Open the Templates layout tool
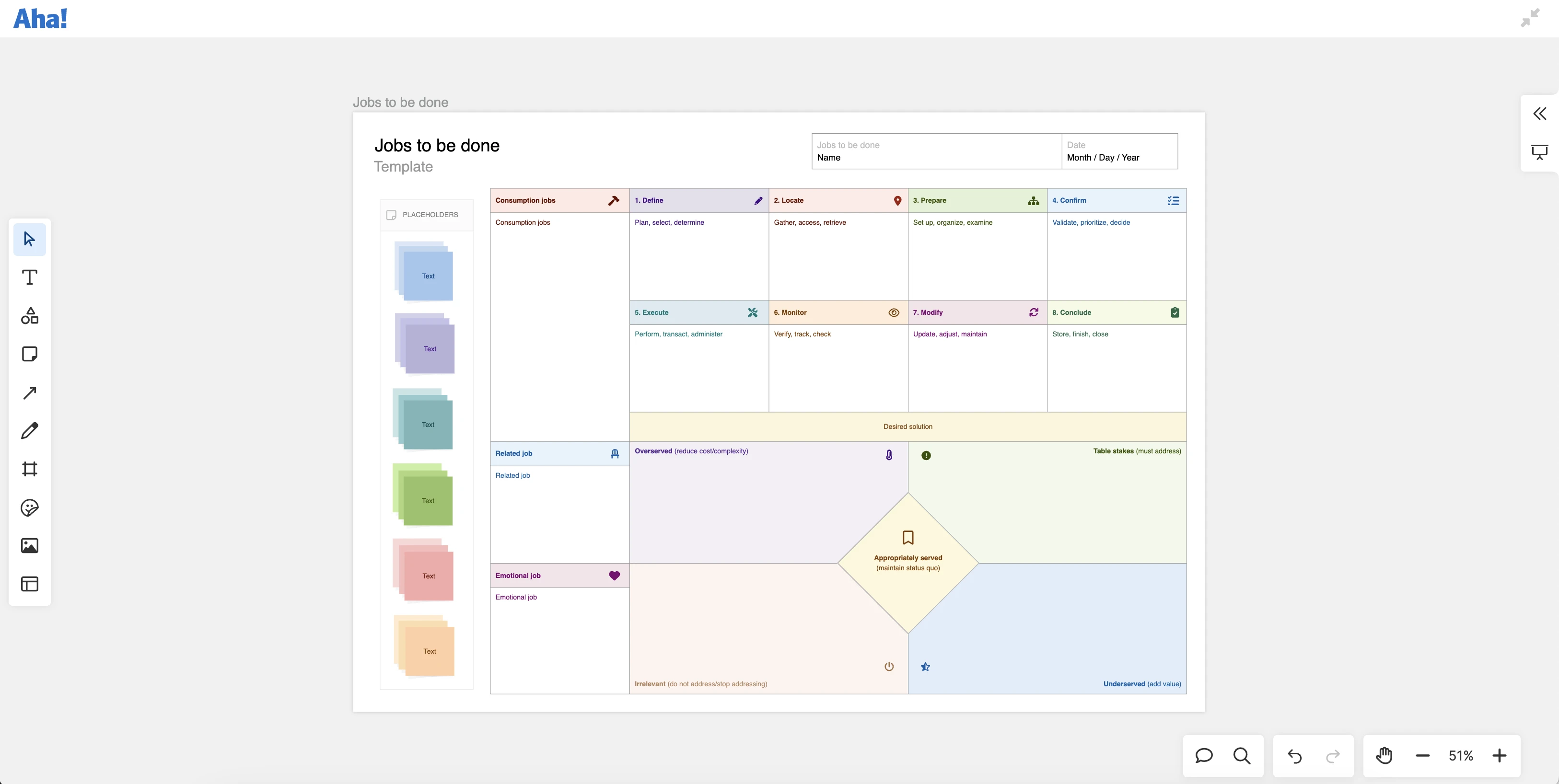The height and width of the screenshot is (784, 1559). point(29,584)
